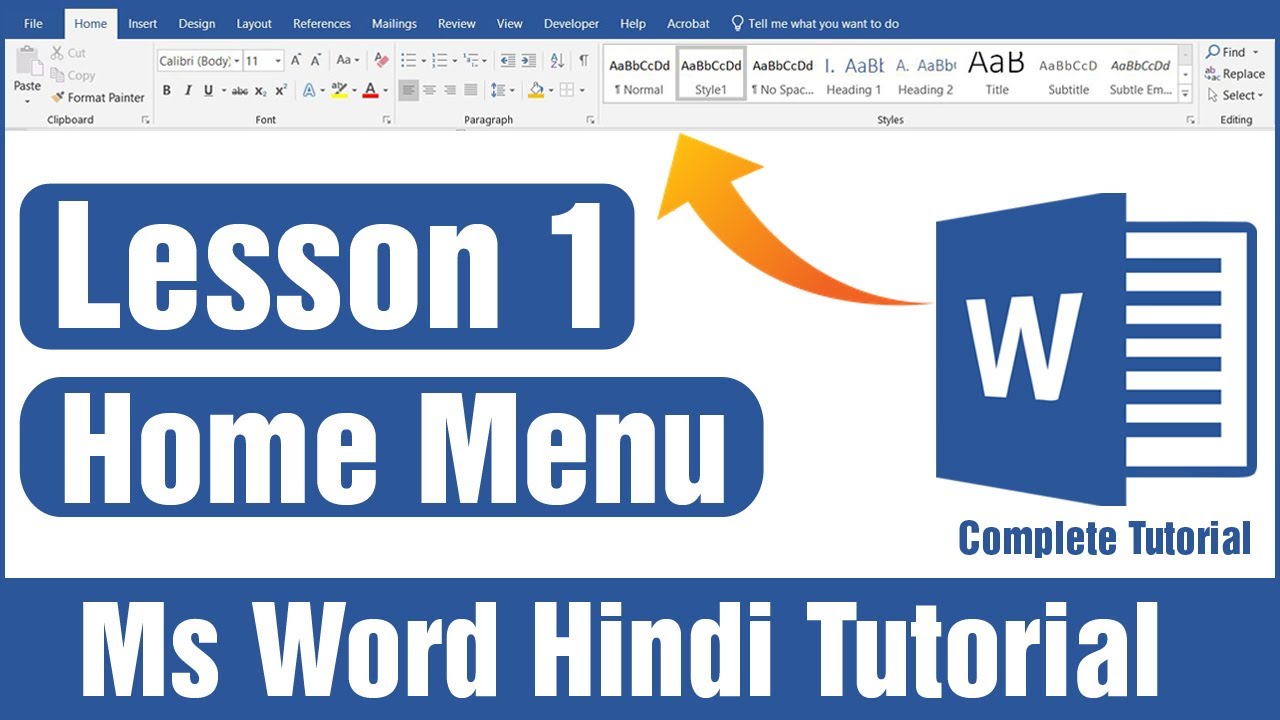Switch to the Layout tab
1280x720 pixels.
(254, 23)
